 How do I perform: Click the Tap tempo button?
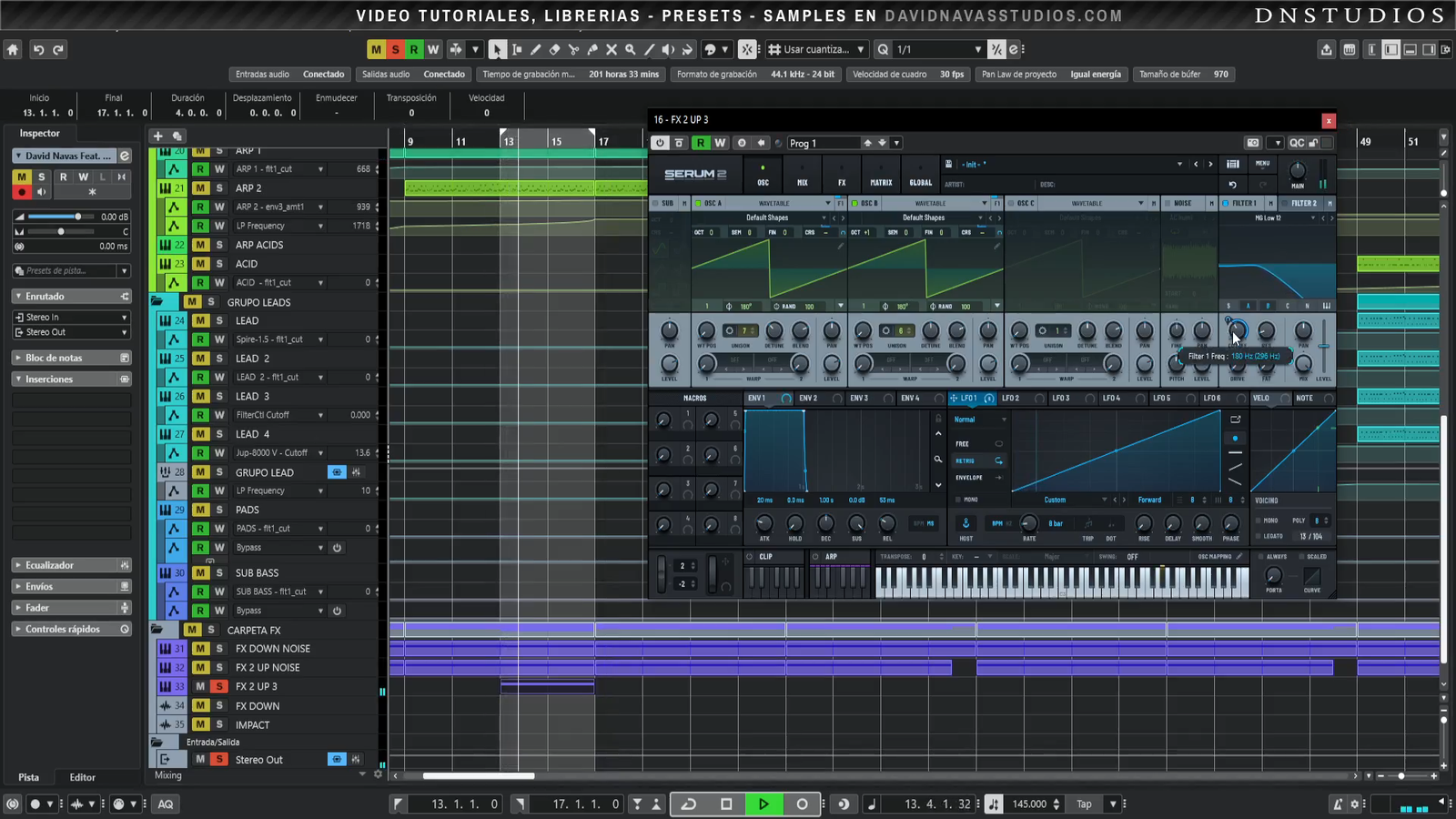(x=1084, y=804)
